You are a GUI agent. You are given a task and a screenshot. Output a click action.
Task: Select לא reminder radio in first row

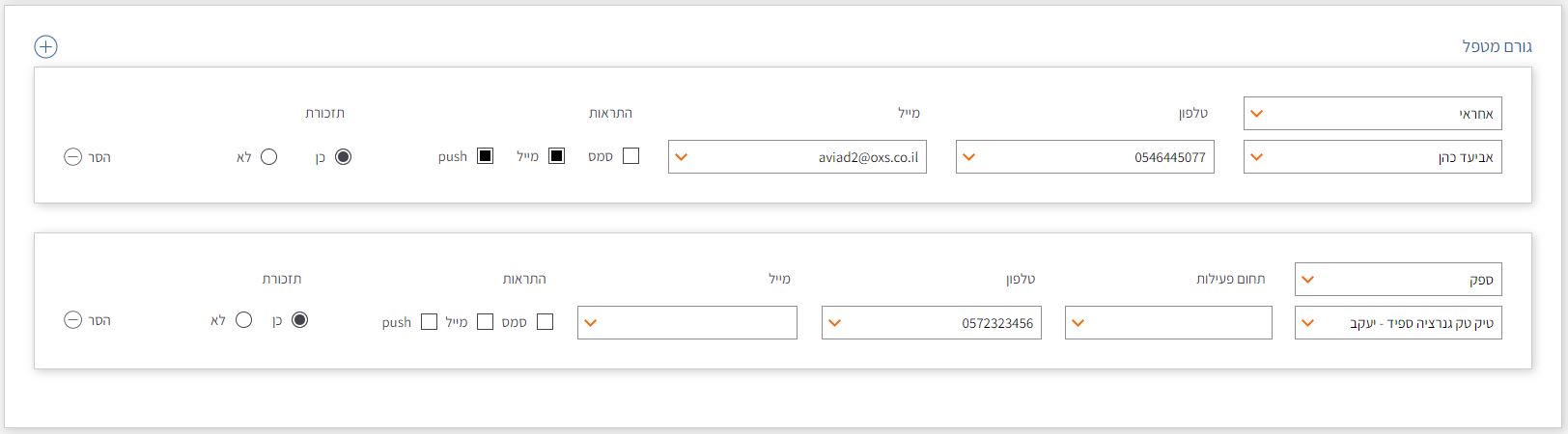(268, 156)
